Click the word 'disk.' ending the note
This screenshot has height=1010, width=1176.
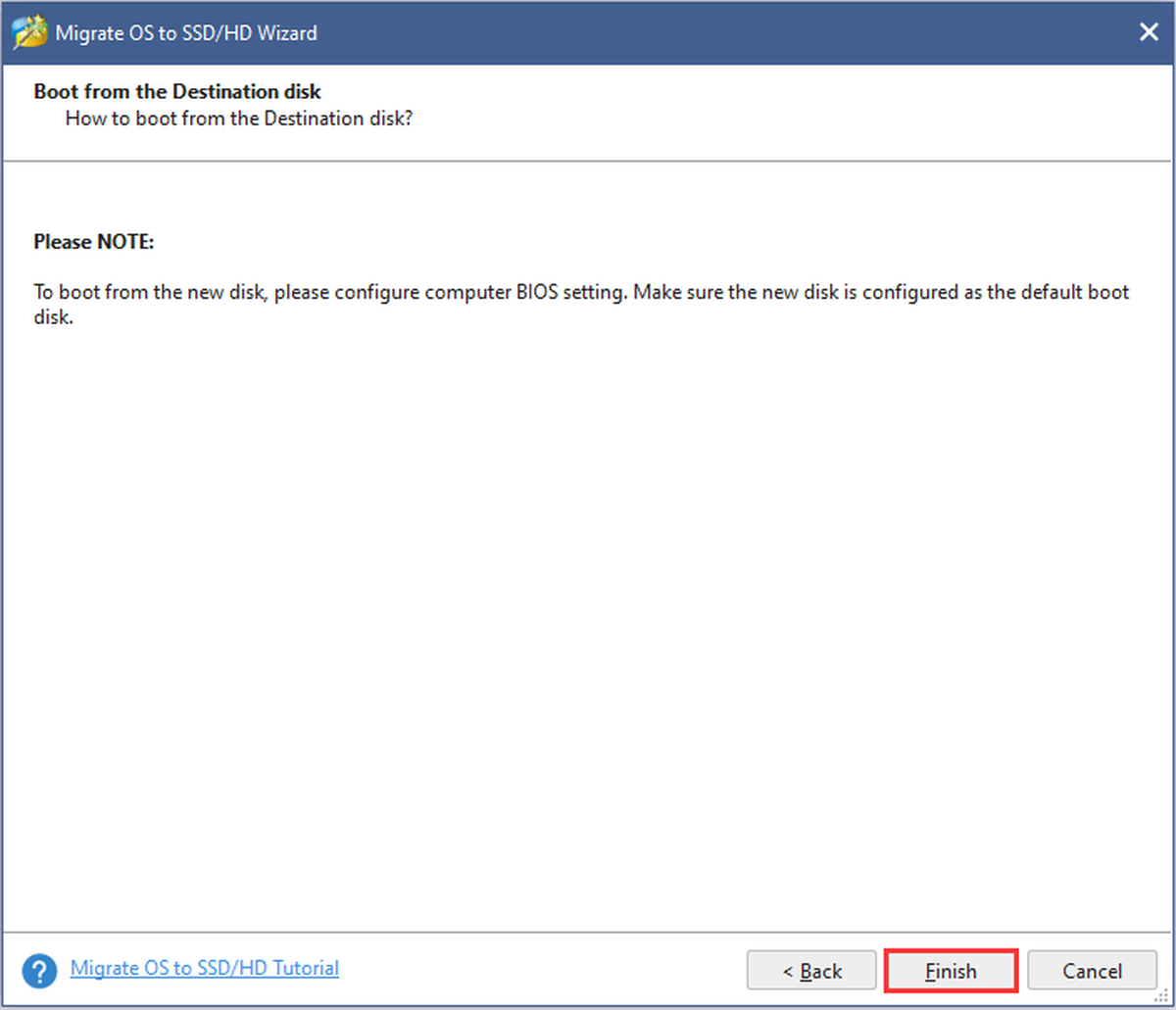click(53, 317)
